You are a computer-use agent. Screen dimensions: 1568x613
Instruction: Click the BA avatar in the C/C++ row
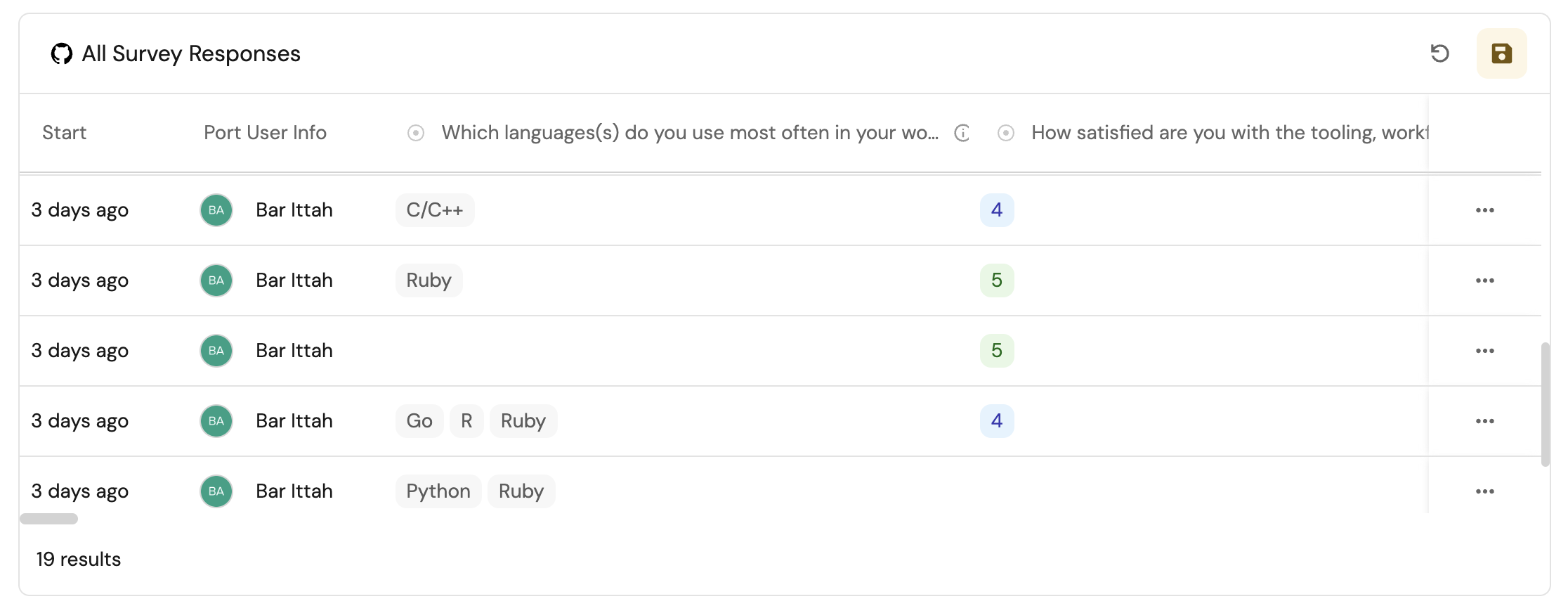(x=216, y=210)
